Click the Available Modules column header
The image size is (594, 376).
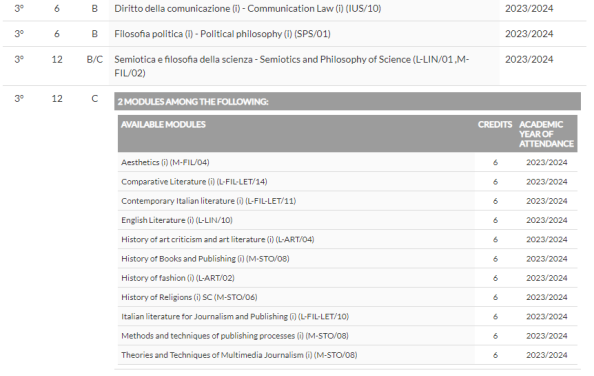(163, 125)
